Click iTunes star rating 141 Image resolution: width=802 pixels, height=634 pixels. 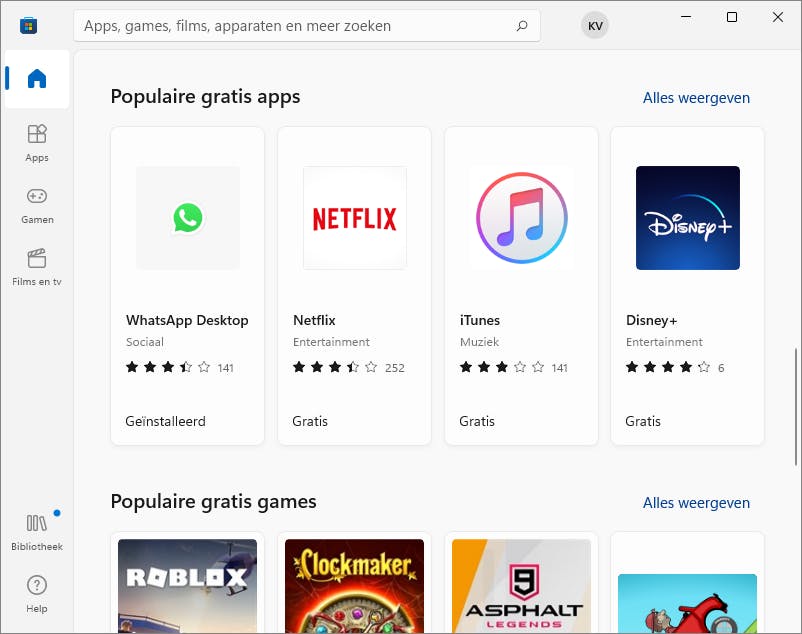(x=514, y=367)
